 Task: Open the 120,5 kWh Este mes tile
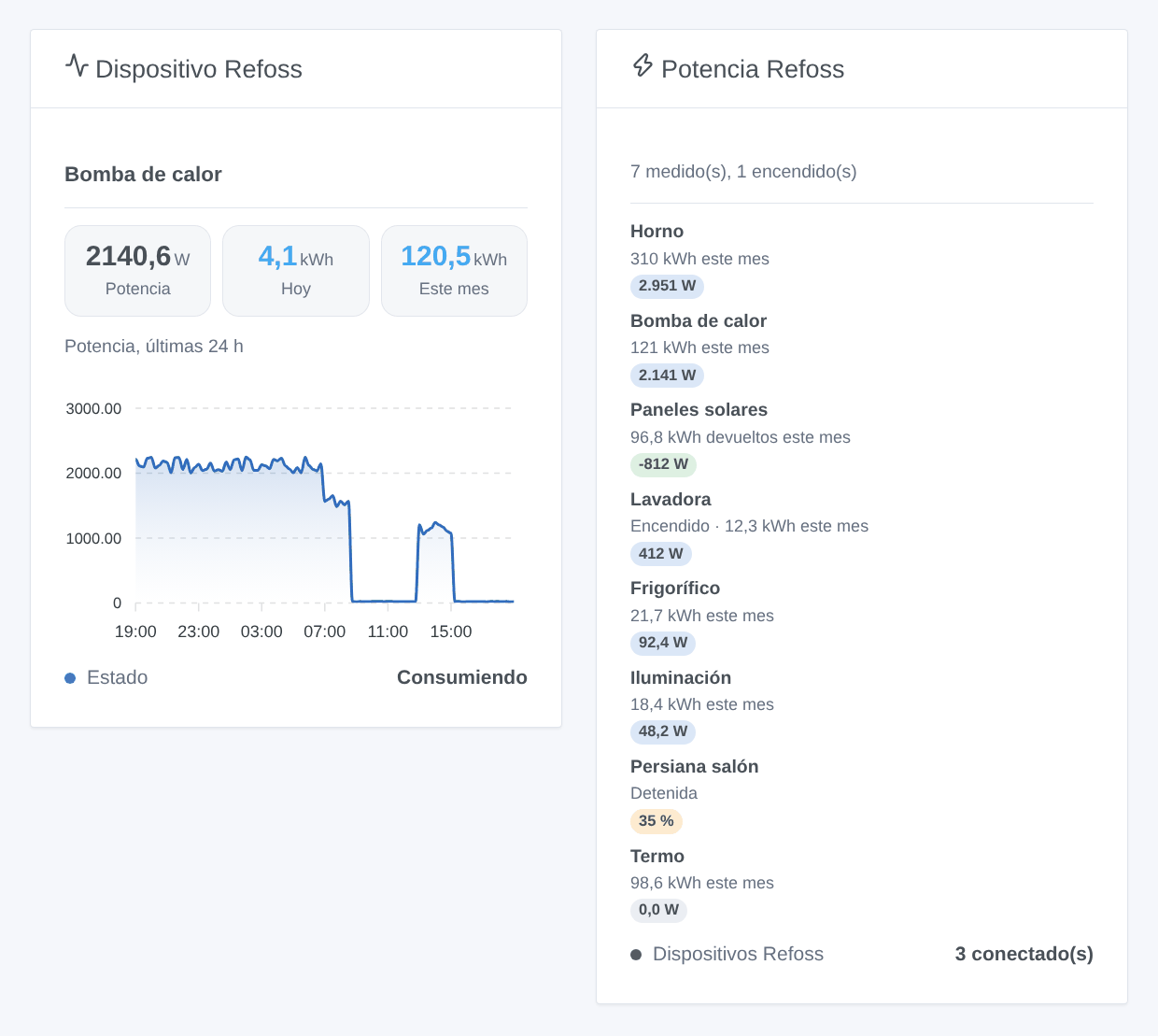point(454,271)
